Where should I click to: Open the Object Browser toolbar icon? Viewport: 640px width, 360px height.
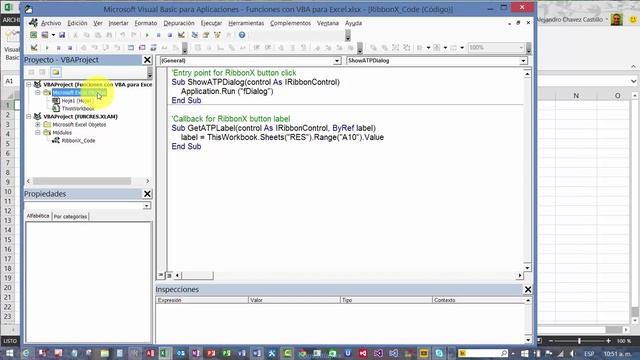point(217,35)
